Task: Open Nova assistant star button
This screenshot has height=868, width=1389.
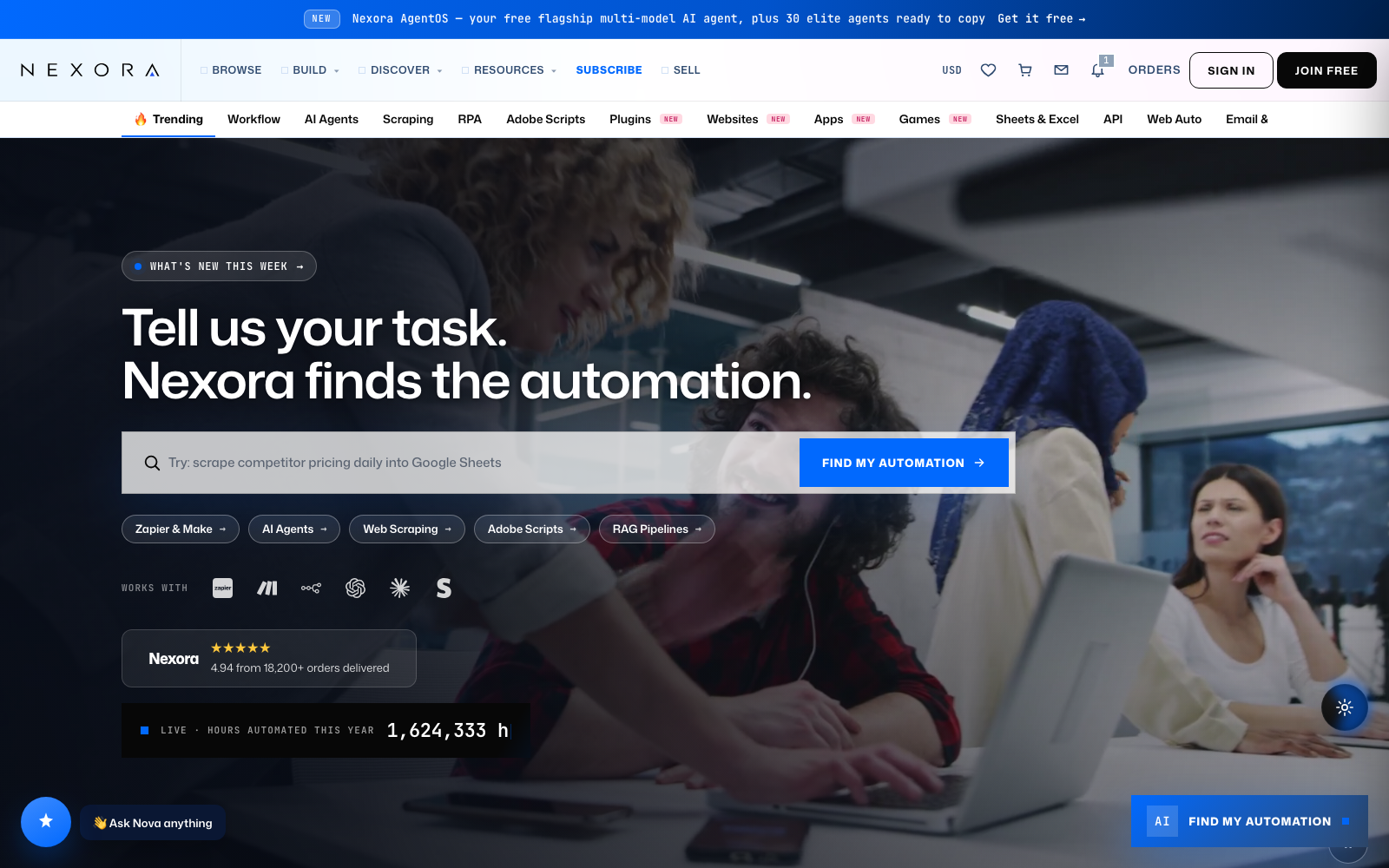Action: coord(46,821)
